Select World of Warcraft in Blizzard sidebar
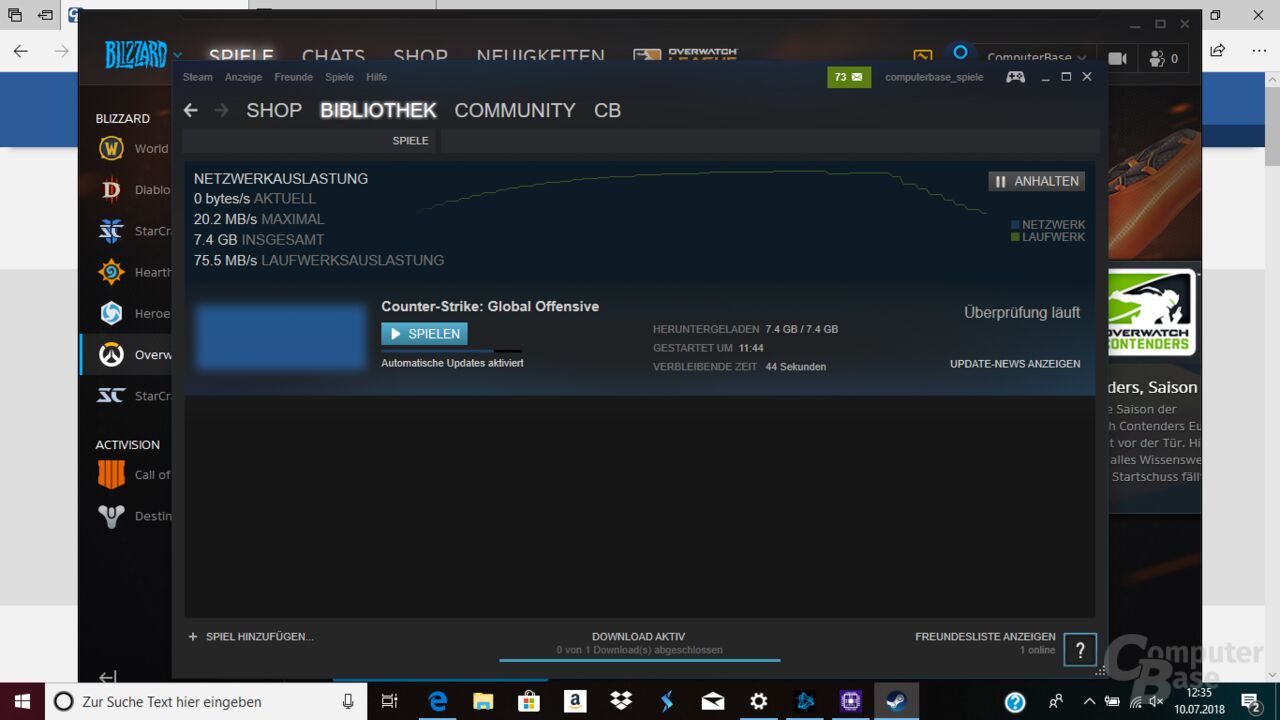Image resolution: width=1280 pixels, height=720 pixels. [x=111, y=149]
